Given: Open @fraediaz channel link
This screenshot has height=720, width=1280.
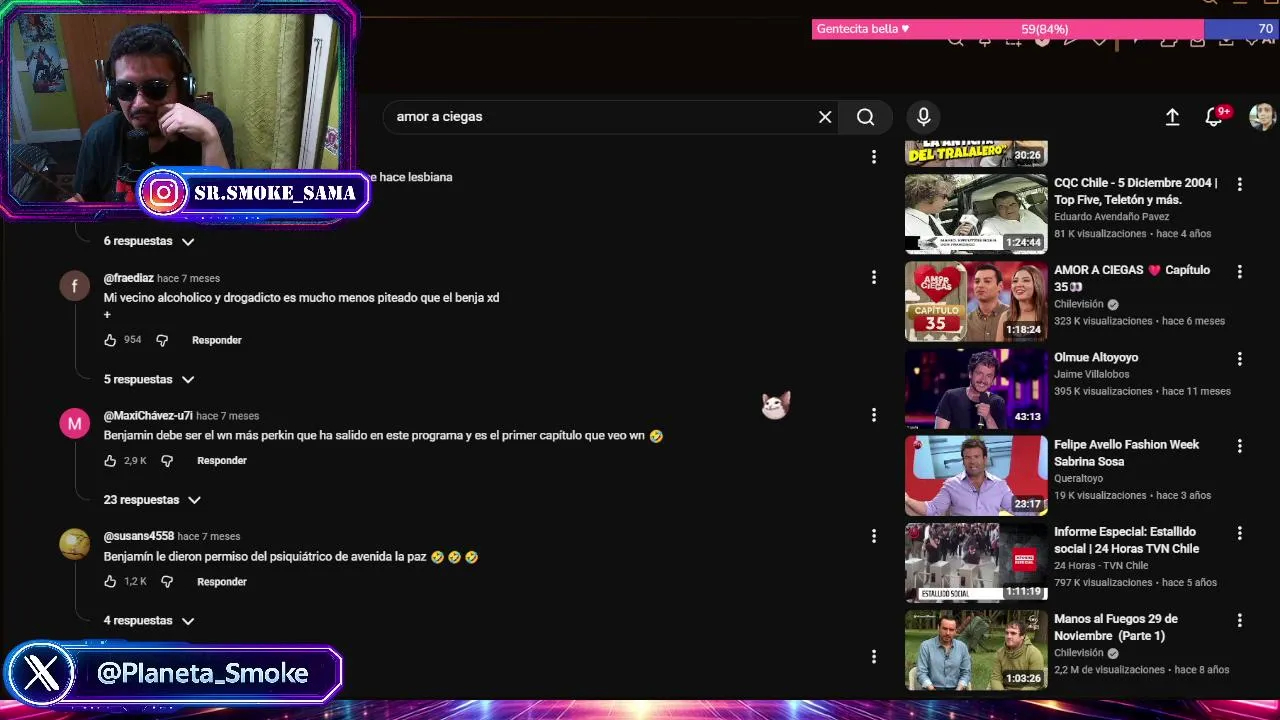Looking at the screenshot, I should pos(129,279).
